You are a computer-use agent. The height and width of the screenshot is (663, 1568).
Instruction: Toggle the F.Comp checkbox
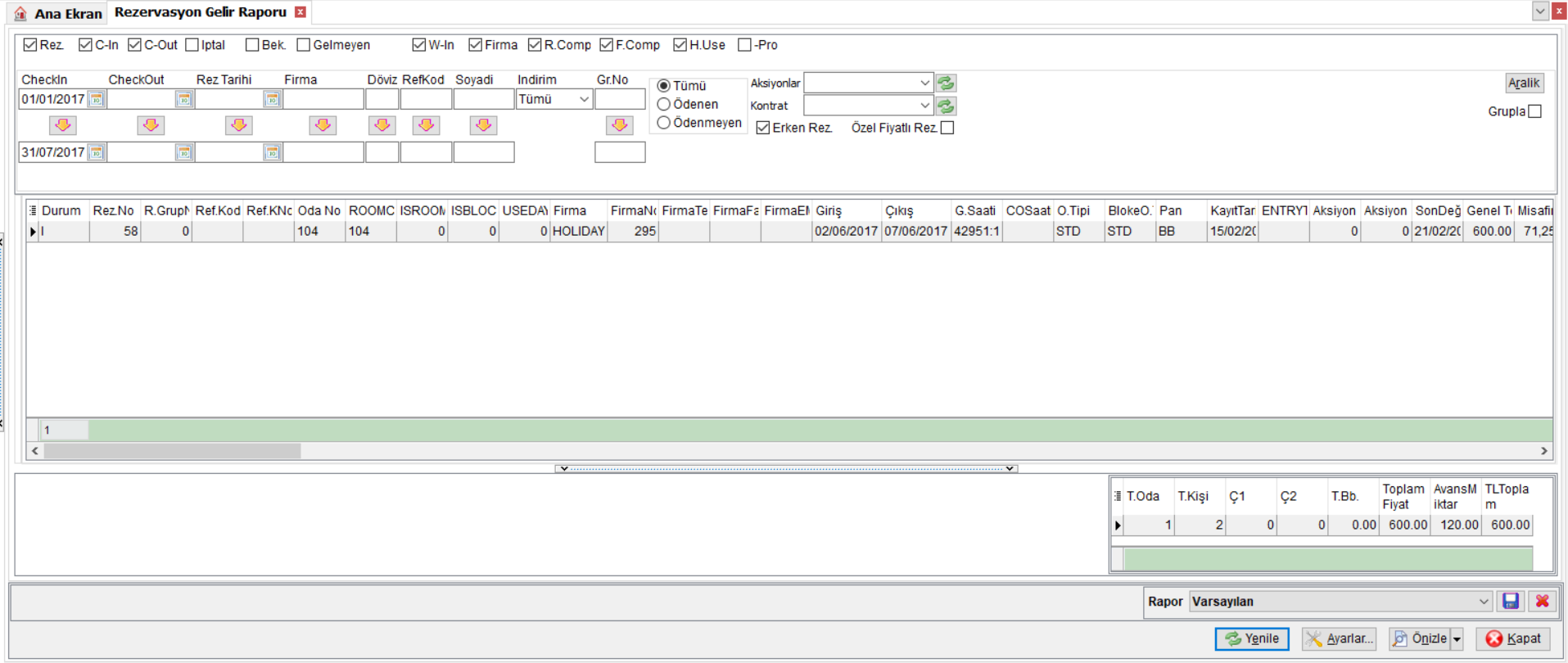607,45
